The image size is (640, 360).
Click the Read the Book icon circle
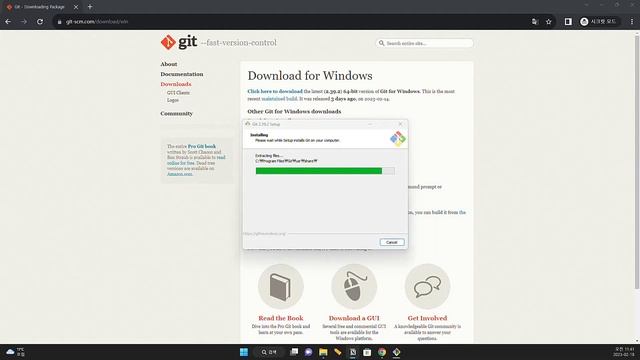pyautogui.click(x=280, y=287)
